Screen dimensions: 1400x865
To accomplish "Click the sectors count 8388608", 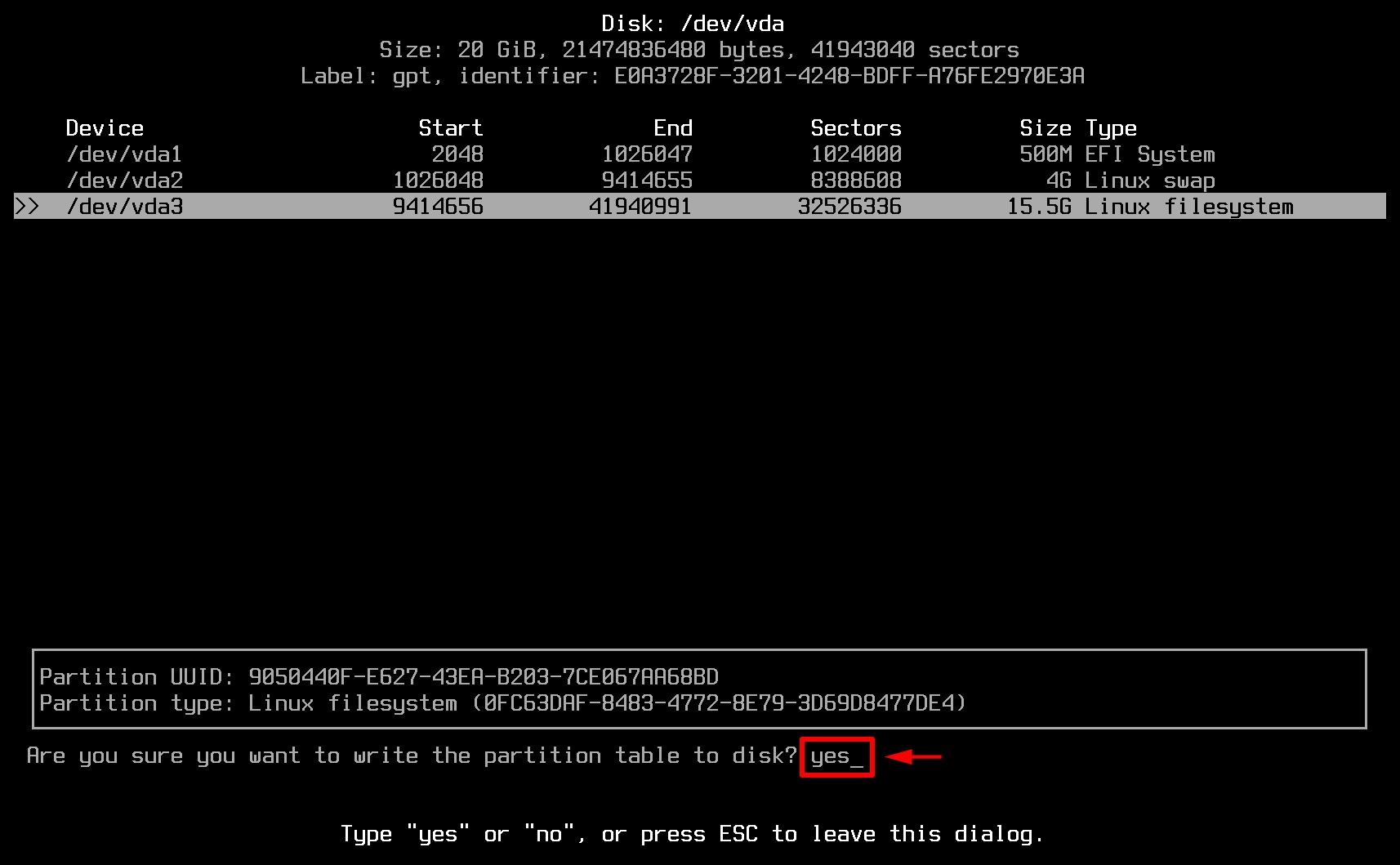I will 856,181.
